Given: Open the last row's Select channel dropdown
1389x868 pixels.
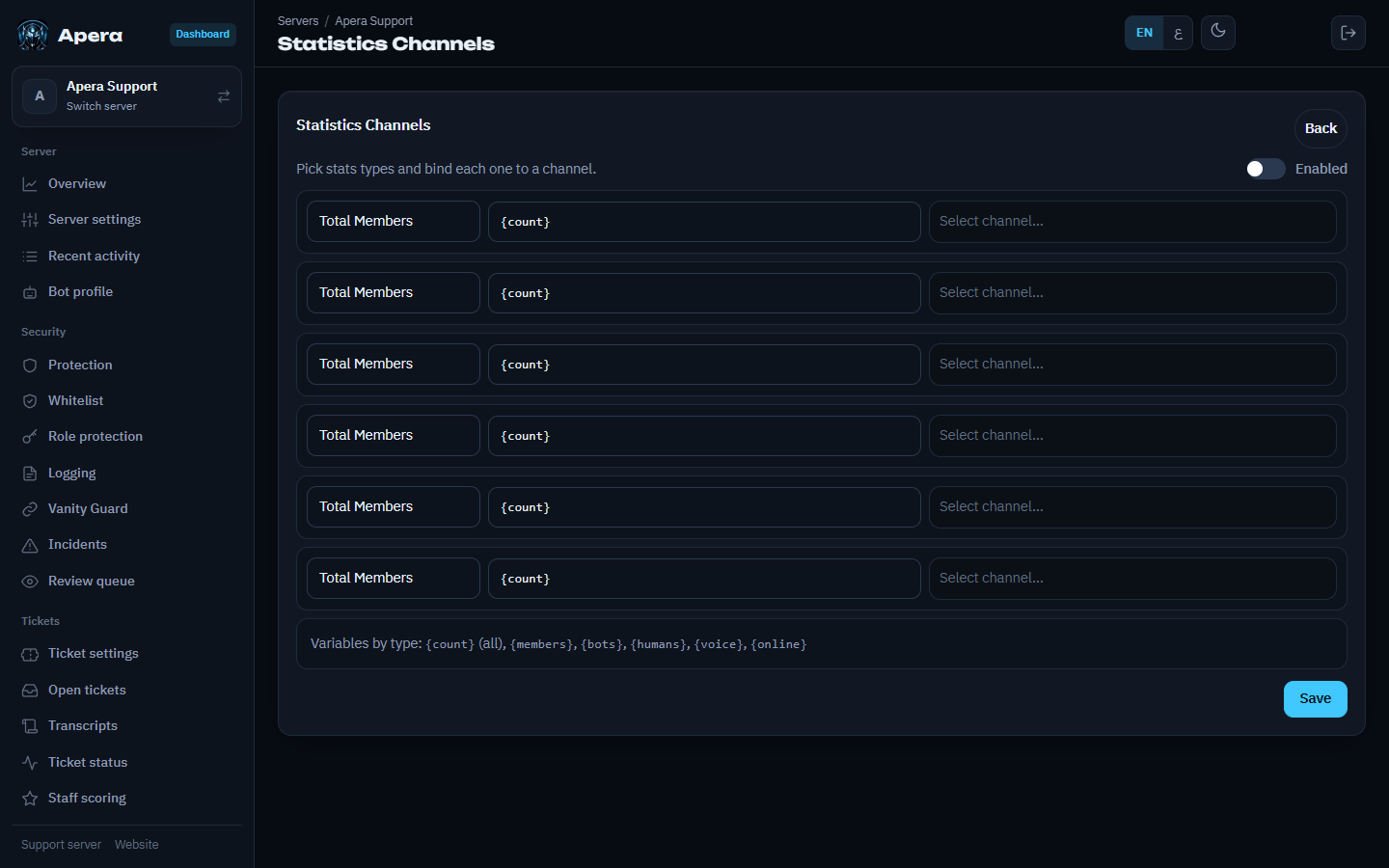Looking at the screenshot, I should [x=1132, y=579].
